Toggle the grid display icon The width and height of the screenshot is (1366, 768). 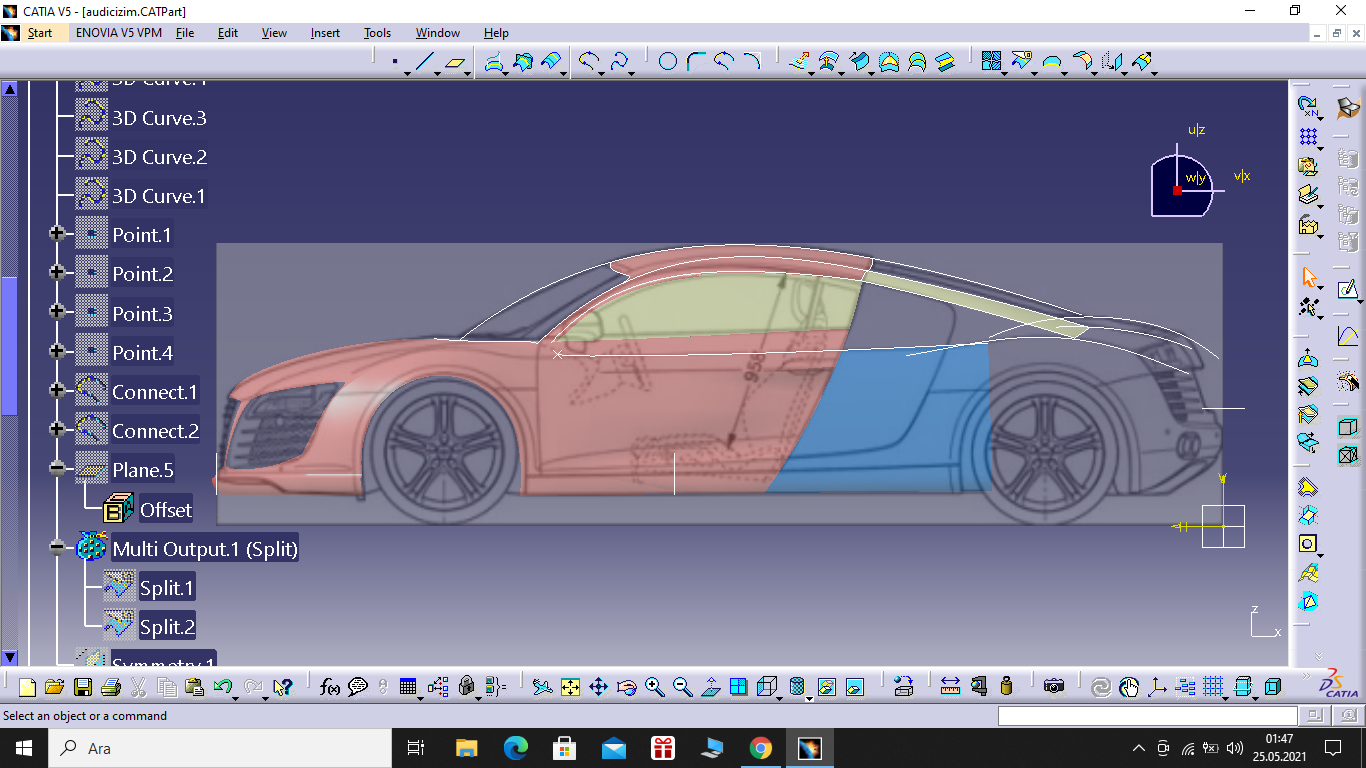(1213, 687)
